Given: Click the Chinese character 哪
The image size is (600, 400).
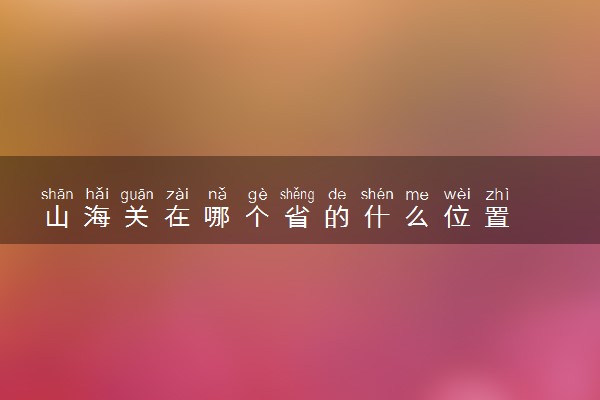Looking at the screenshot, I should click(x=217, y=217).
